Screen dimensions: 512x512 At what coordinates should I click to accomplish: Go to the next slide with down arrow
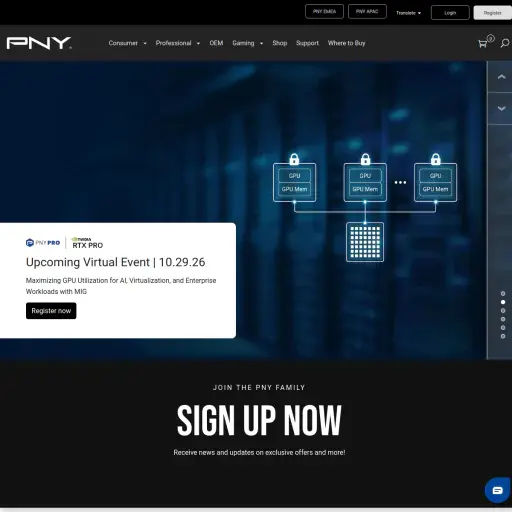coord(501,109)
